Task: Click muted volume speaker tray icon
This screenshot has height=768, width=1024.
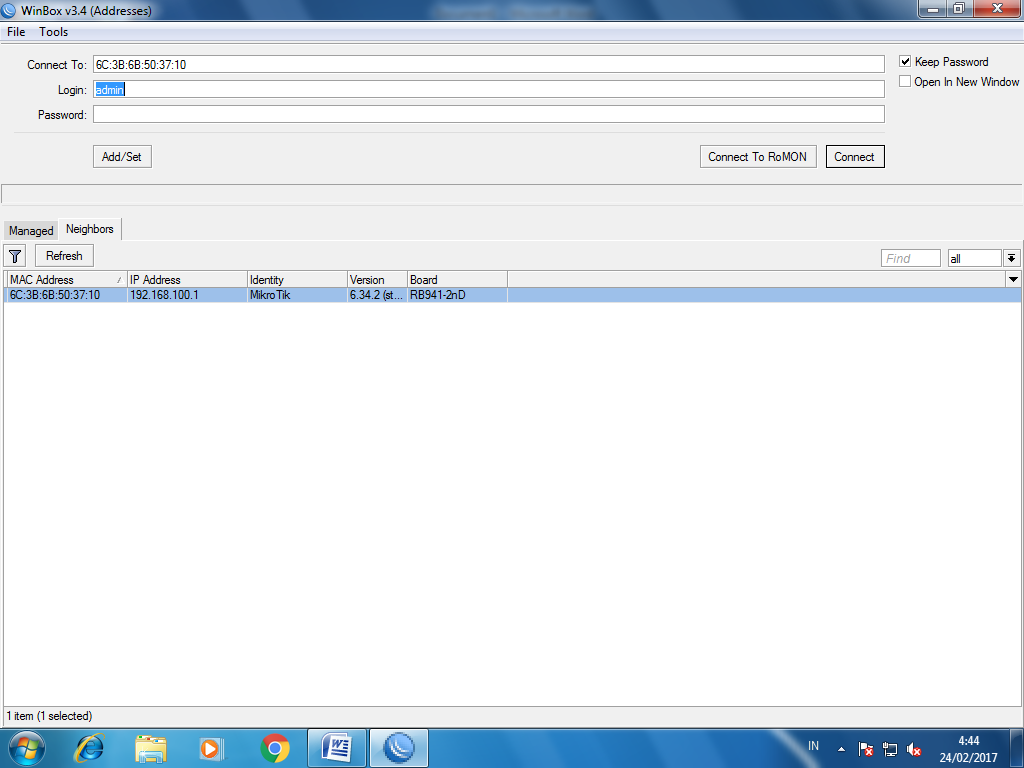Action: tap(914, 749)
